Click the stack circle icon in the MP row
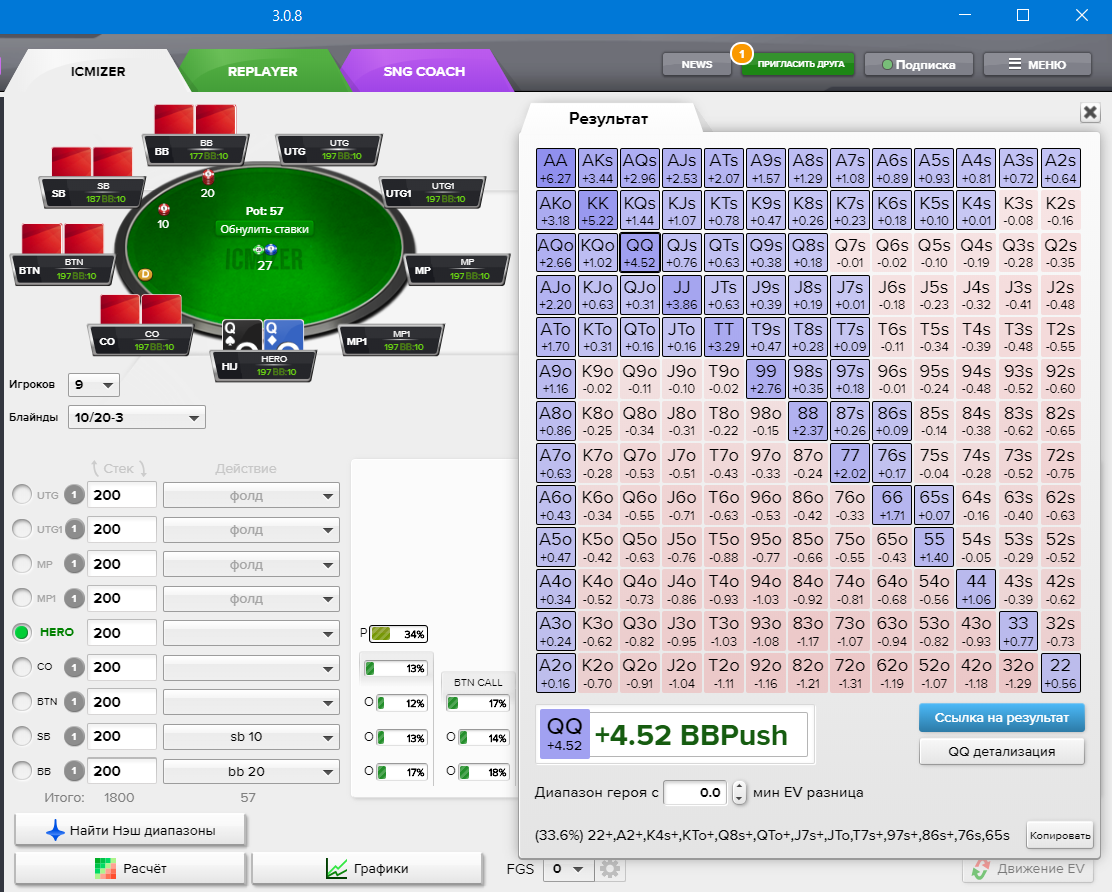The height and width of the screenshot is (892, 1112). pyautogui.click(x=74, y=564)
